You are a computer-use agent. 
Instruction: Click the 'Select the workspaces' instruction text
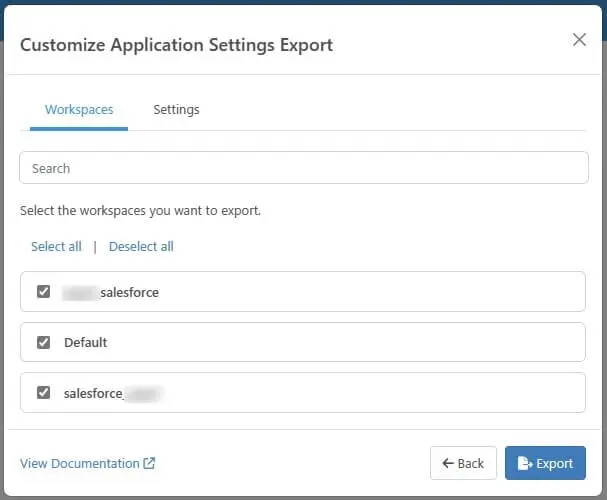(140, 212)
